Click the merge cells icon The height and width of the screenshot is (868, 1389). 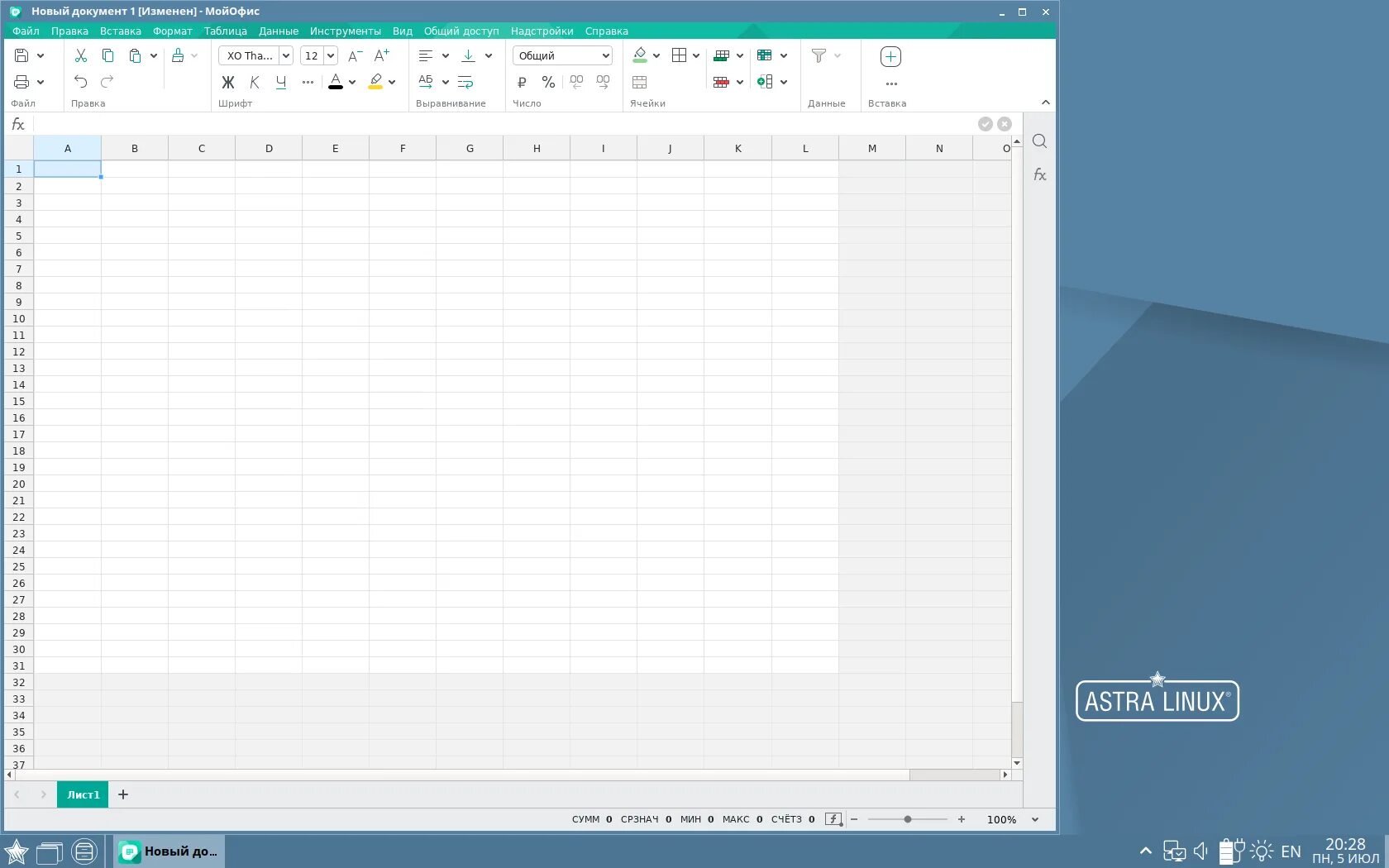pyautogui.click(x=639, y=82)
